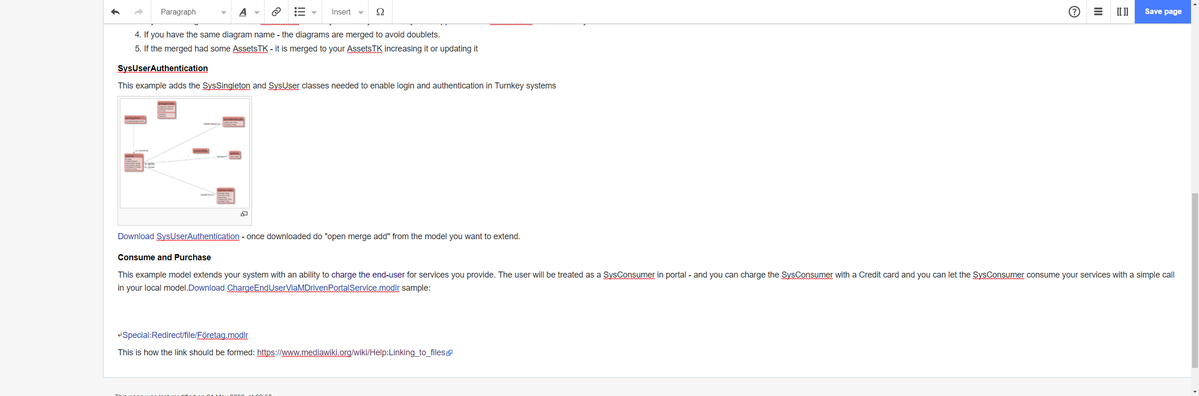Click Special:Redirect/file/Företag.modlr link
Viewport: 1199px width, 396px height.
(185, 335)
